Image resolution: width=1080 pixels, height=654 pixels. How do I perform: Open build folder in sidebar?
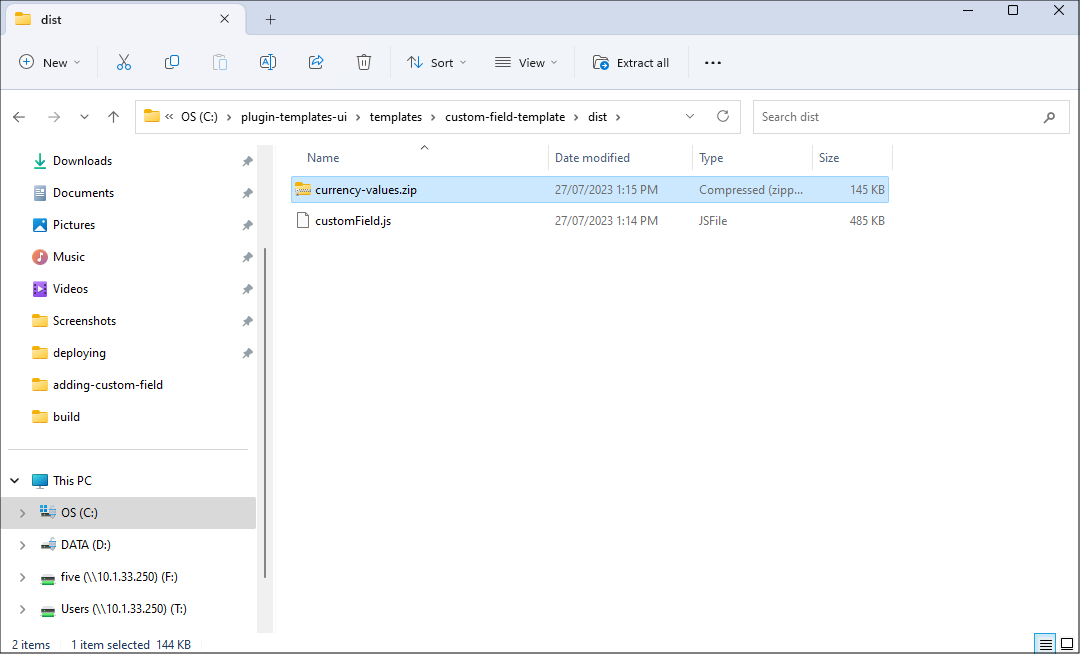(x=66, y=417)
